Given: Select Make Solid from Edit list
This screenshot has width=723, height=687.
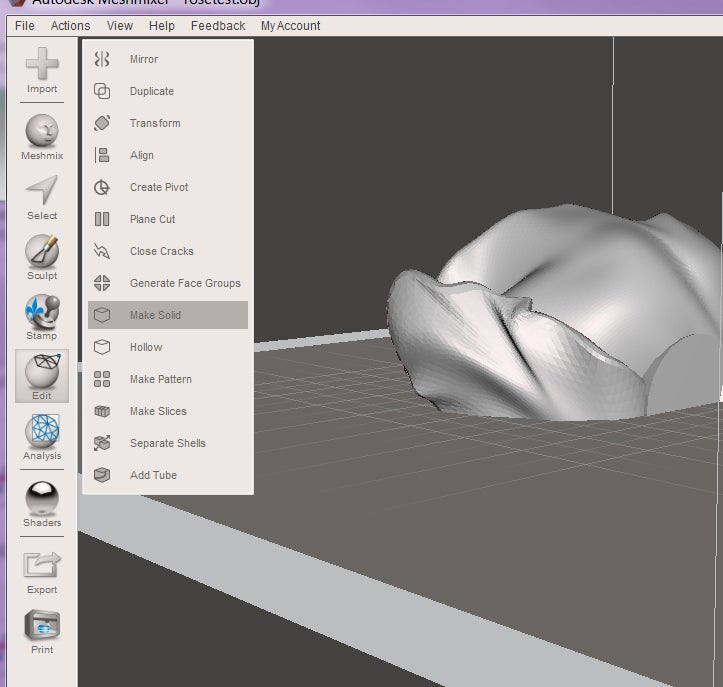Looking at the screenshot, I should (x=155, y=315).
